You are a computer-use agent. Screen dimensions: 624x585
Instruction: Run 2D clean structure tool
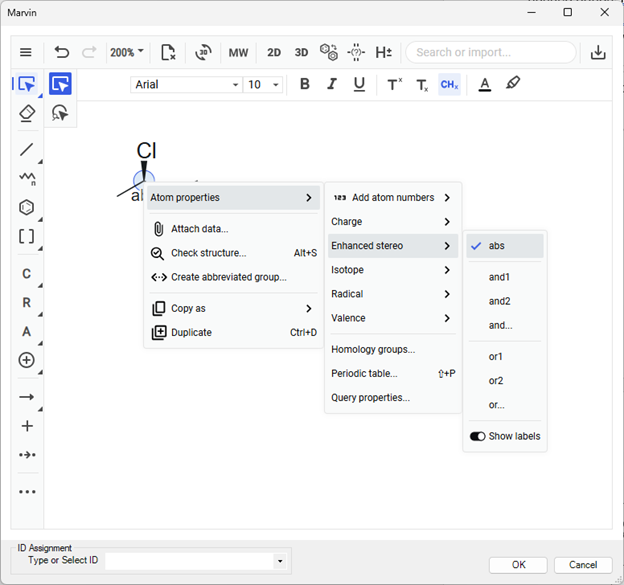[274, 52]
